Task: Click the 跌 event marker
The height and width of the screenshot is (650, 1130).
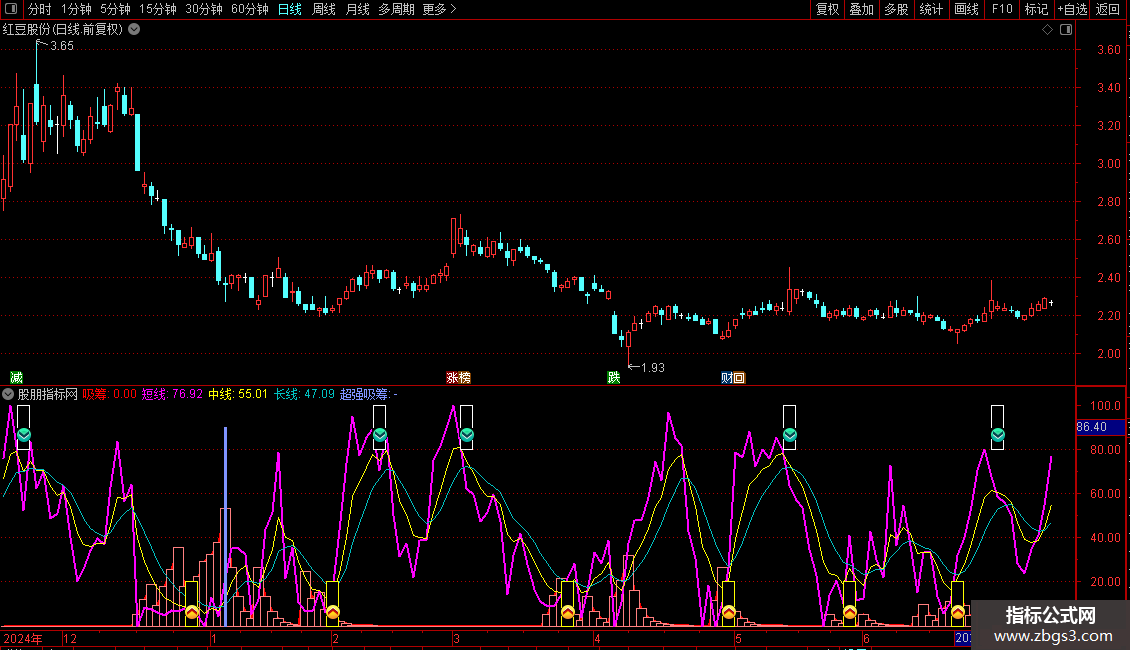Action: (x=613, y=378)
